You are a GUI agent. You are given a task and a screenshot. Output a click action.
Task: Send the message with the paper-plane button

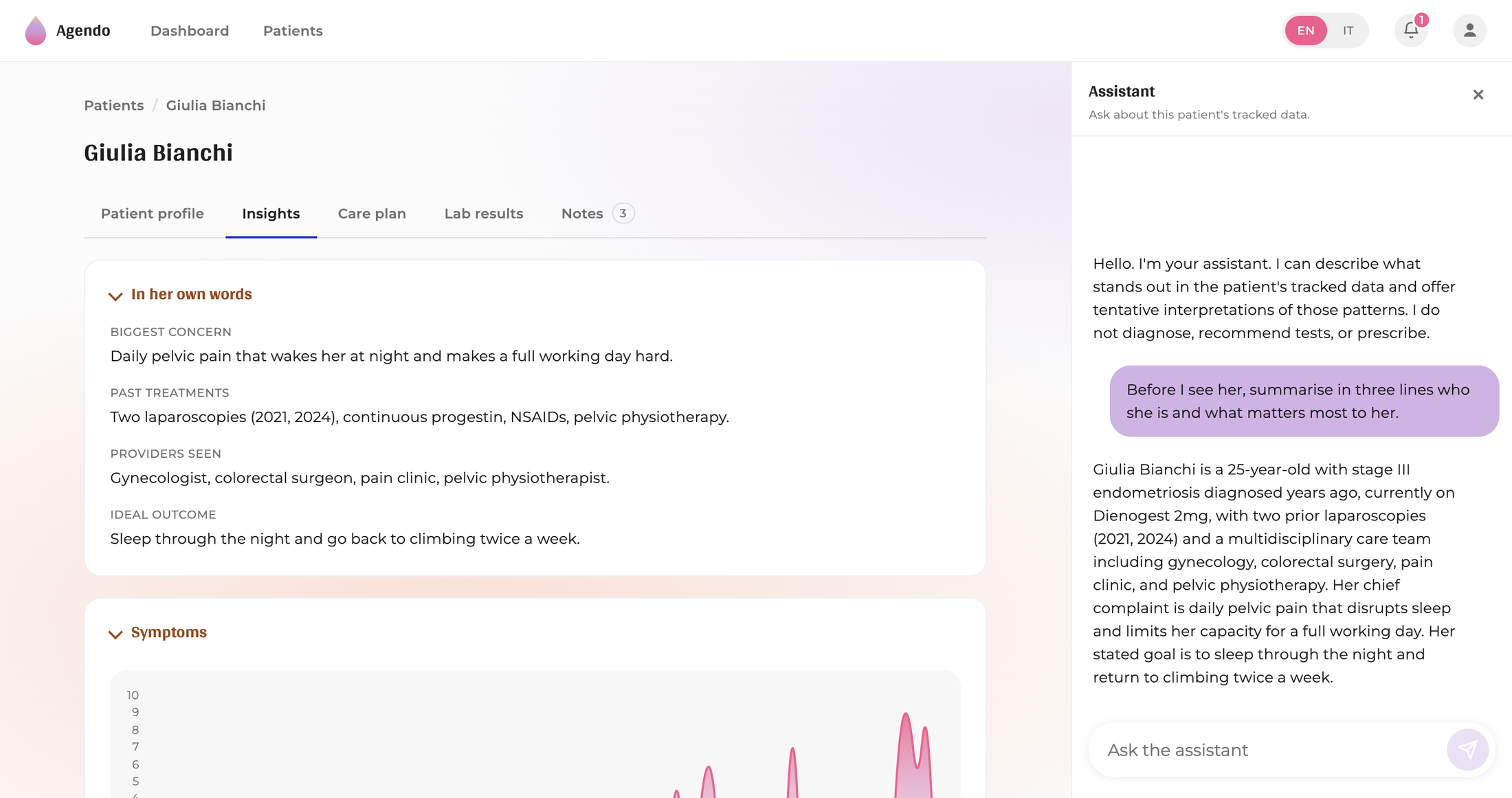(x=1467, y=749)
